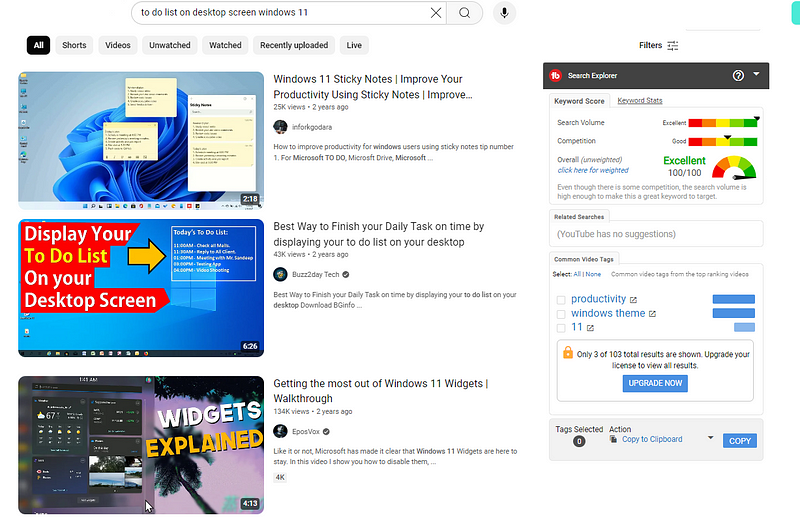Open the productivity tag external link icon

pos(633,300)
